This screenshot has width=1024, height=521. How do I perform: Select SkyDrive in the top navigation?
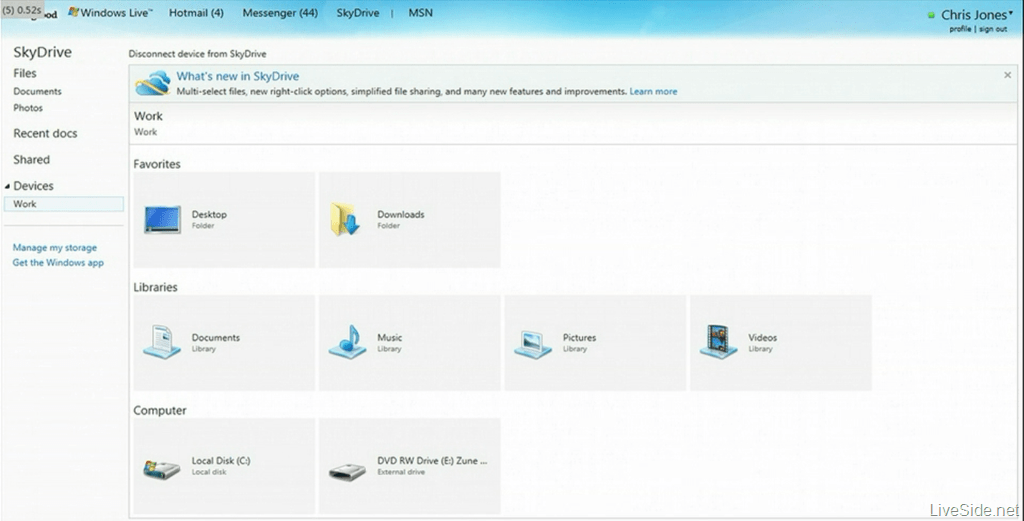tap(358, 12)
